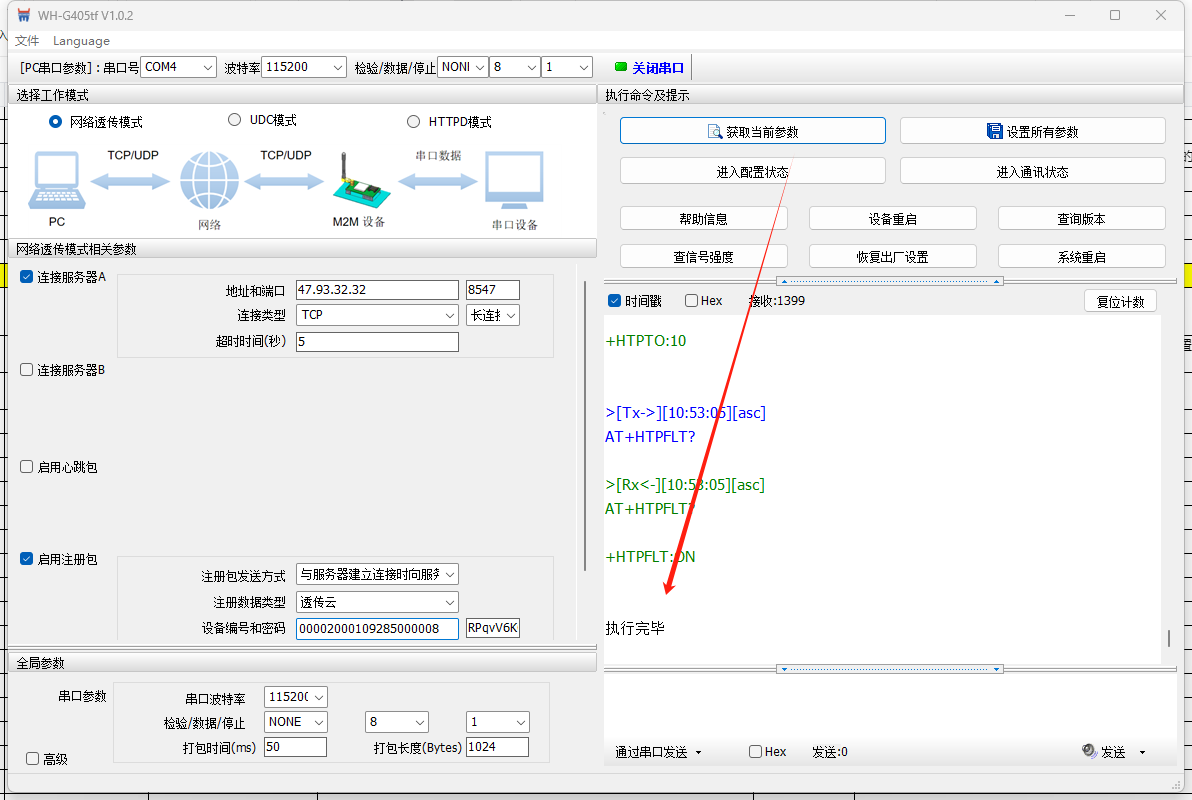Image resolution: width=1192 pixels, height=800 pixels.
Task: Open the 文件 menu
Action: click(27, 41)
